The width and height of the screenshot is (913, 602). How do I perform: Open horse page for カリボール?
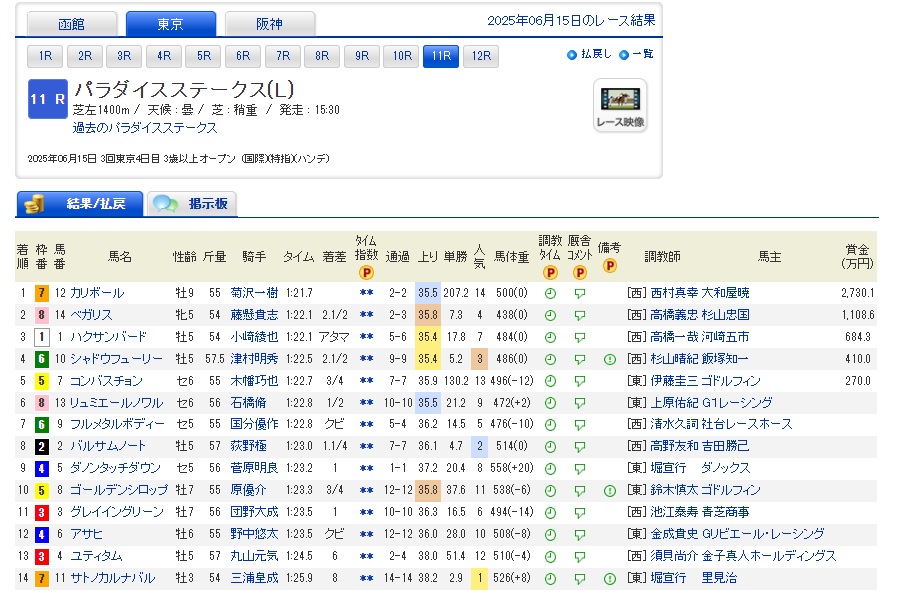coord(97,294)
